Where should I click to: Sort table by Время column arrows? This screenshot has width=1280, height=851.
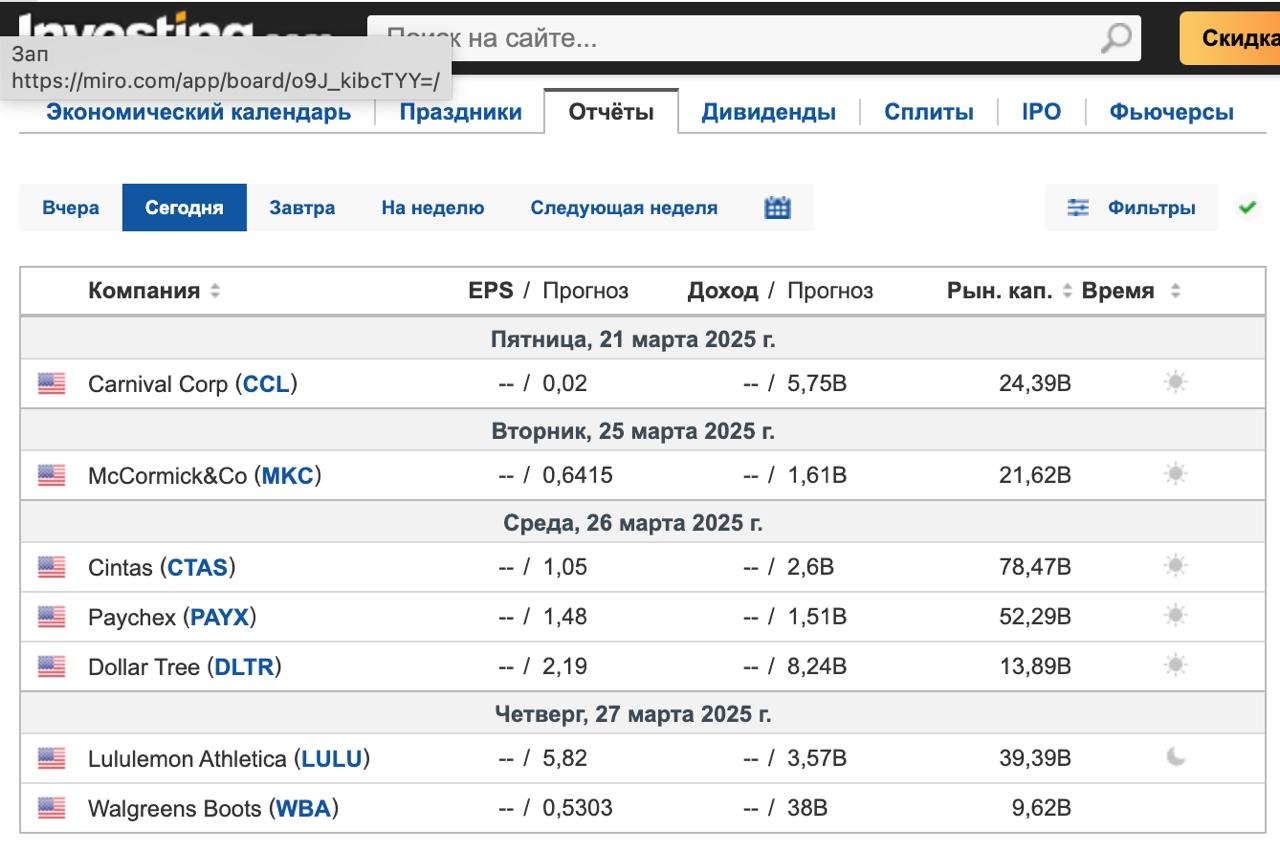(1175, 291)
